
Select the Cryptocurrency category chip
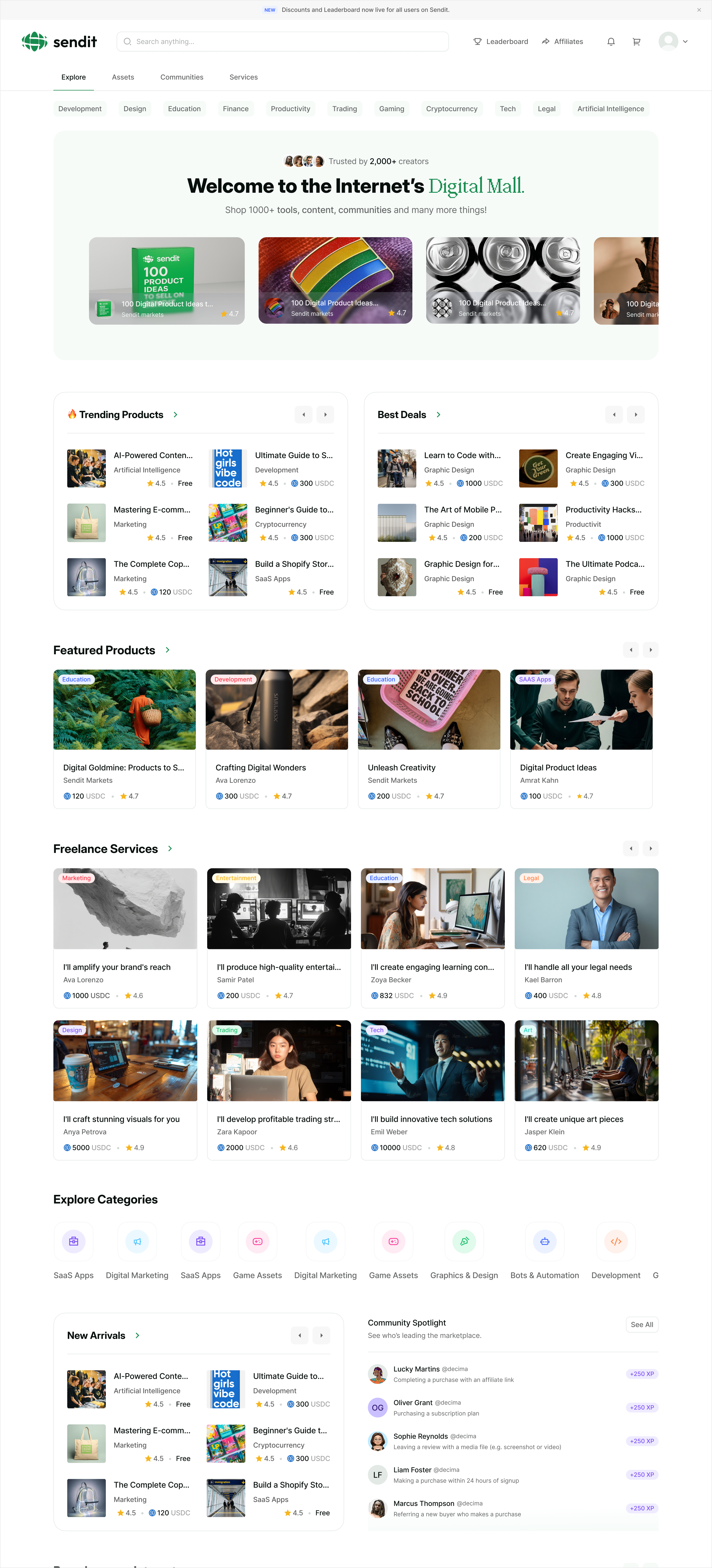click(452, 109)
